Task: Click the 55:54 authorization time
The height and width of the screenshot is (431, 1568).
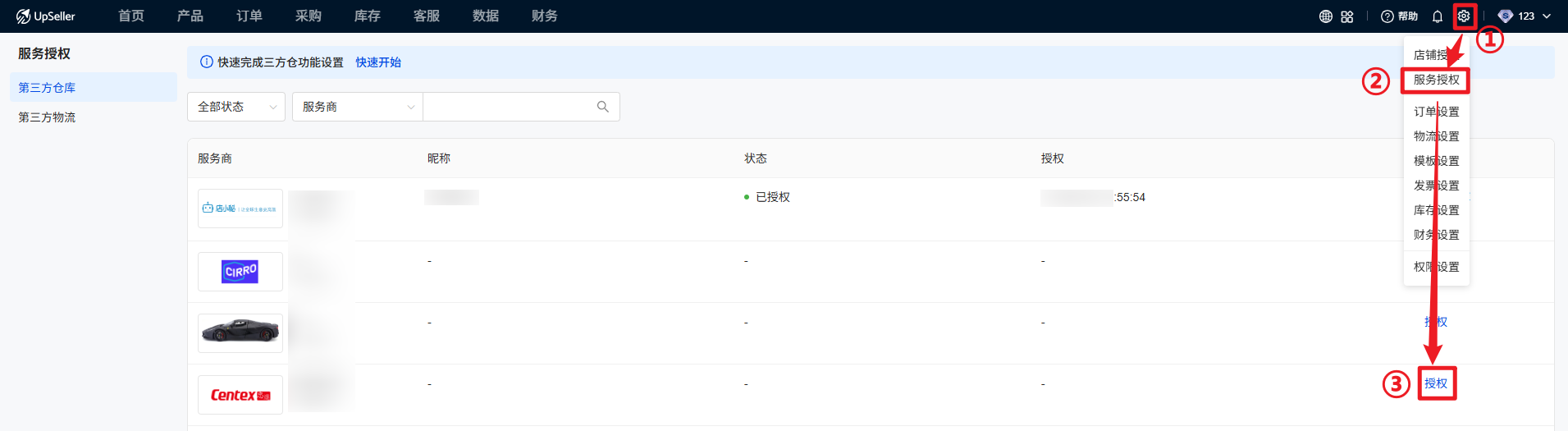Action: click(x=1131, y=198)
